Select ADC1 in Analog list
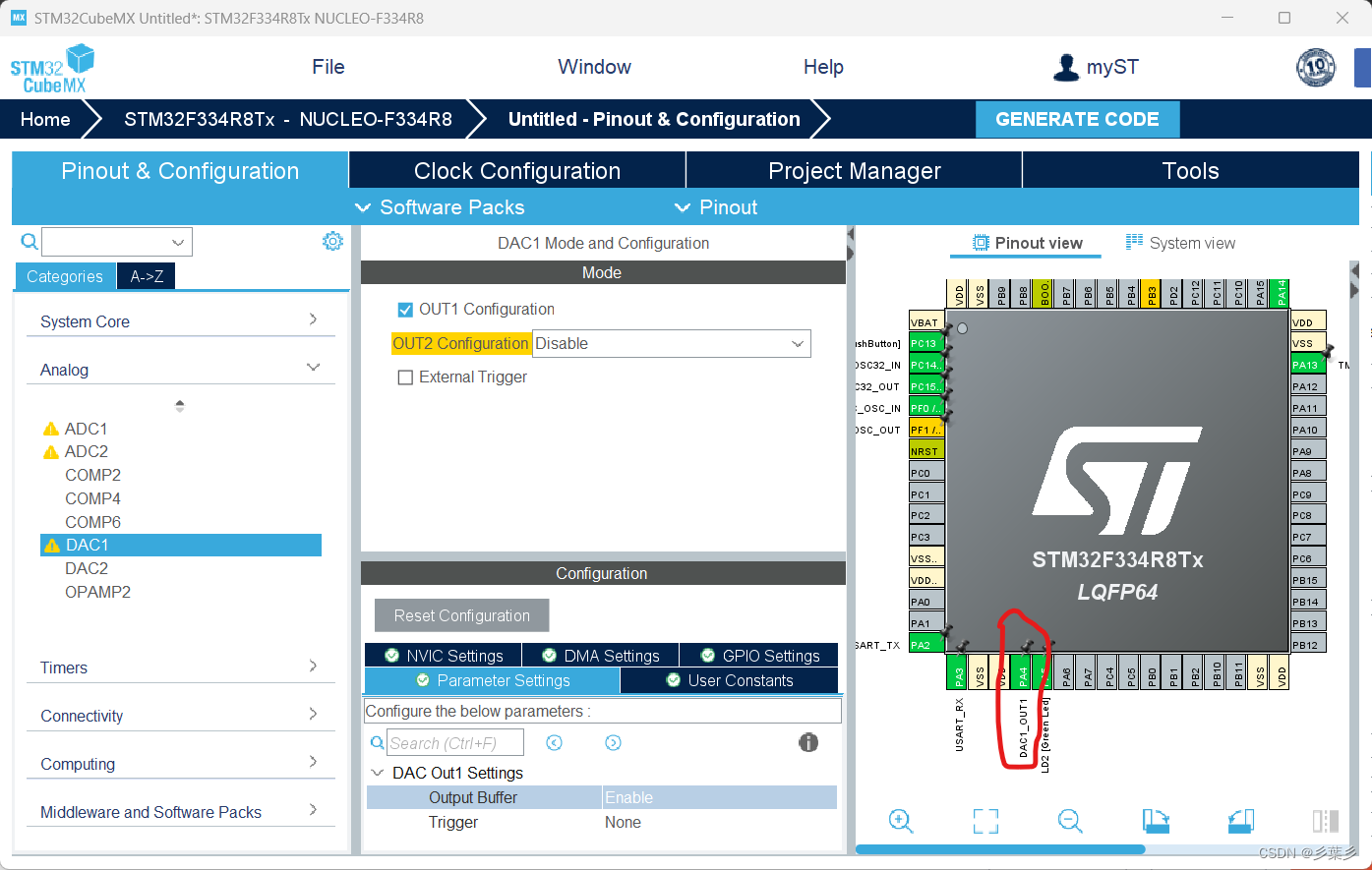 click(x=86, y=429)
